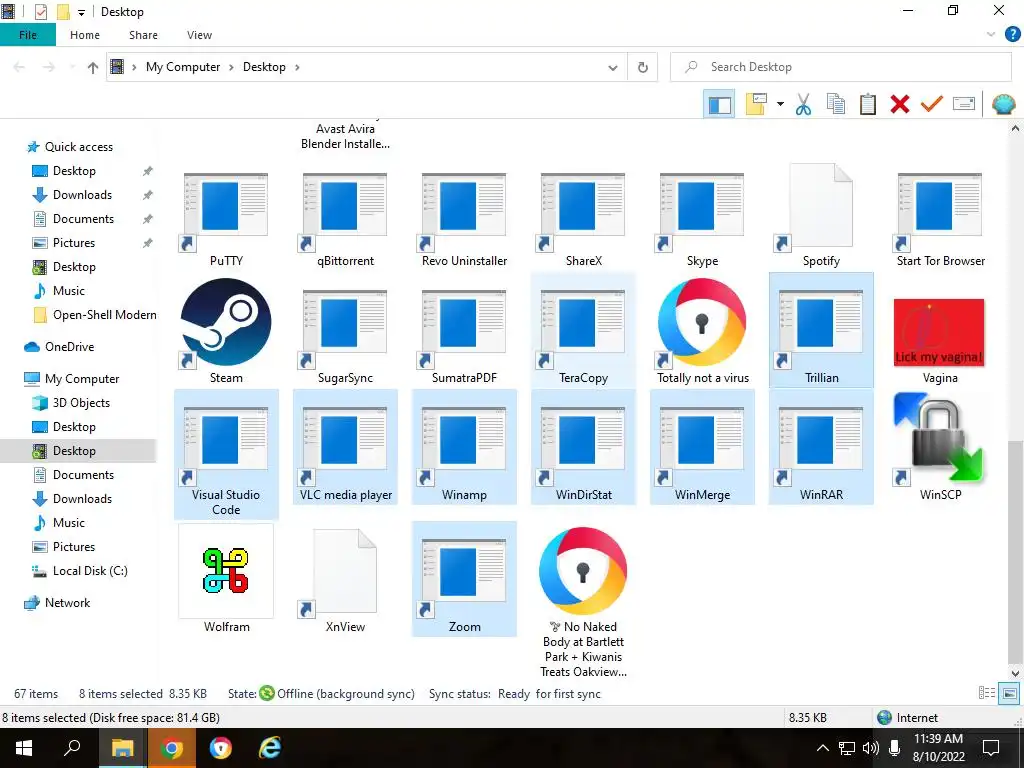
Task: Click the Windows Start button
Action: [24, 748]
